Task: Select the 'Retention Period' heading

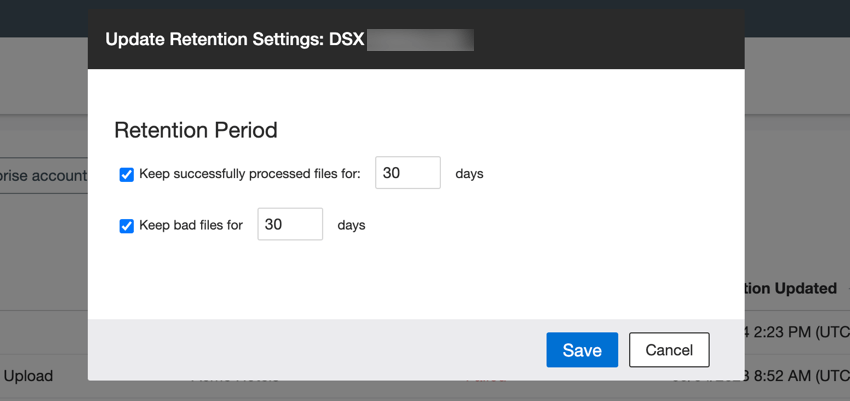Action: click(x=195, y=130)
